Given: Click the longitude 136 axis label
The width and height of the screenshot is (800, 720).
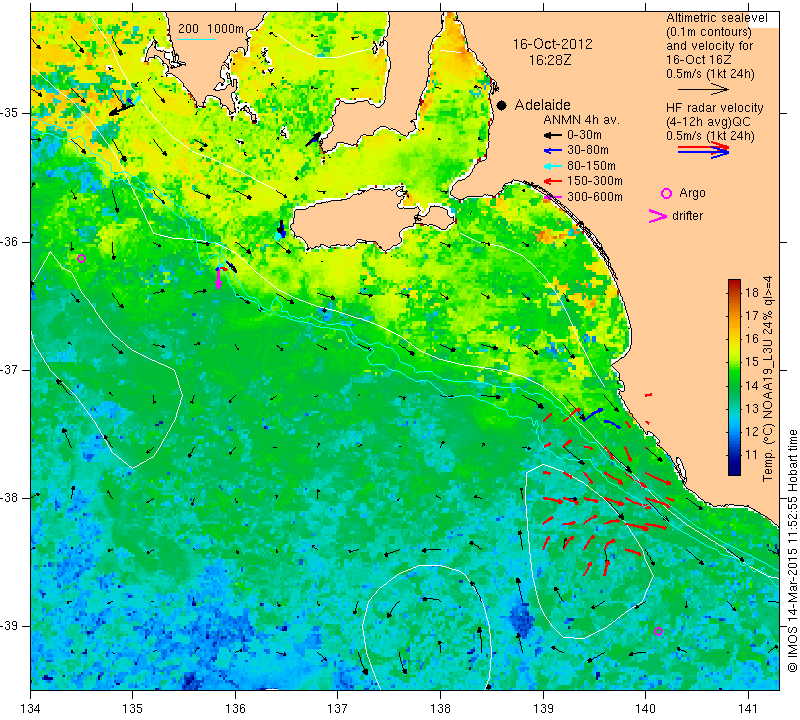Looking at the screenshot, I should [235, 708].
